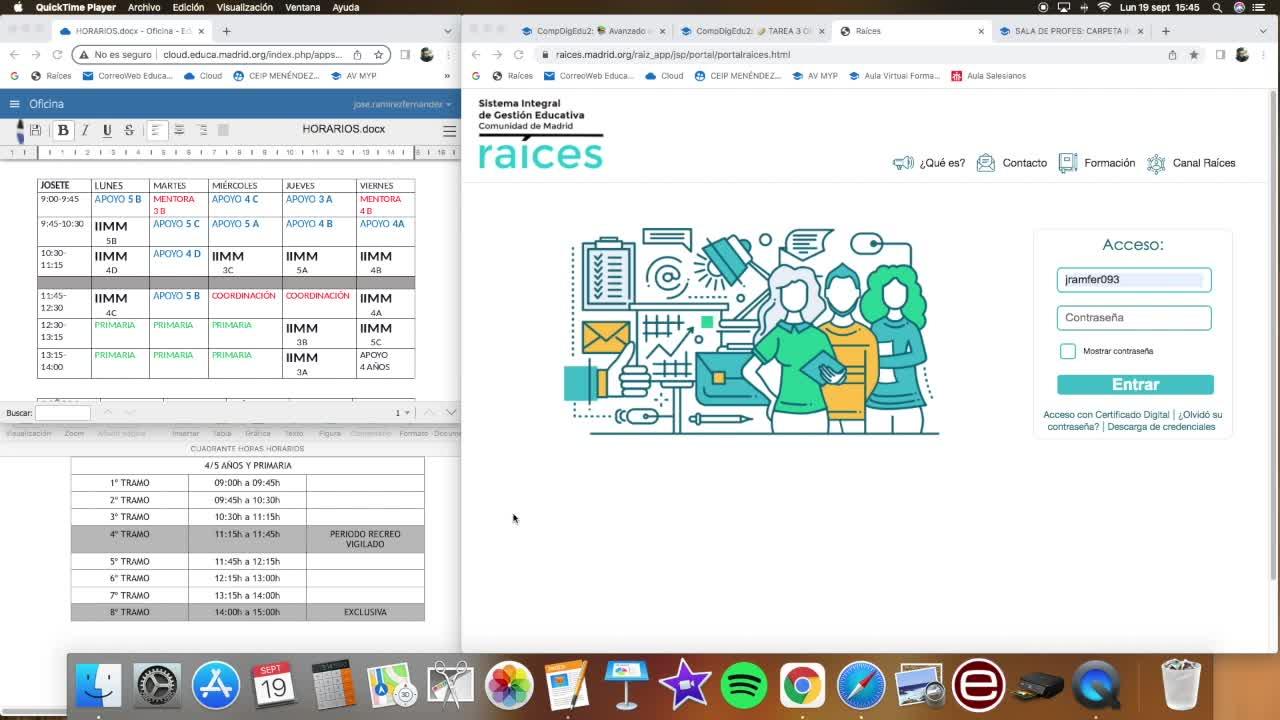Open the document sidebar menu icon
Screen dimensions: 1280x720
tap(449, 130)
